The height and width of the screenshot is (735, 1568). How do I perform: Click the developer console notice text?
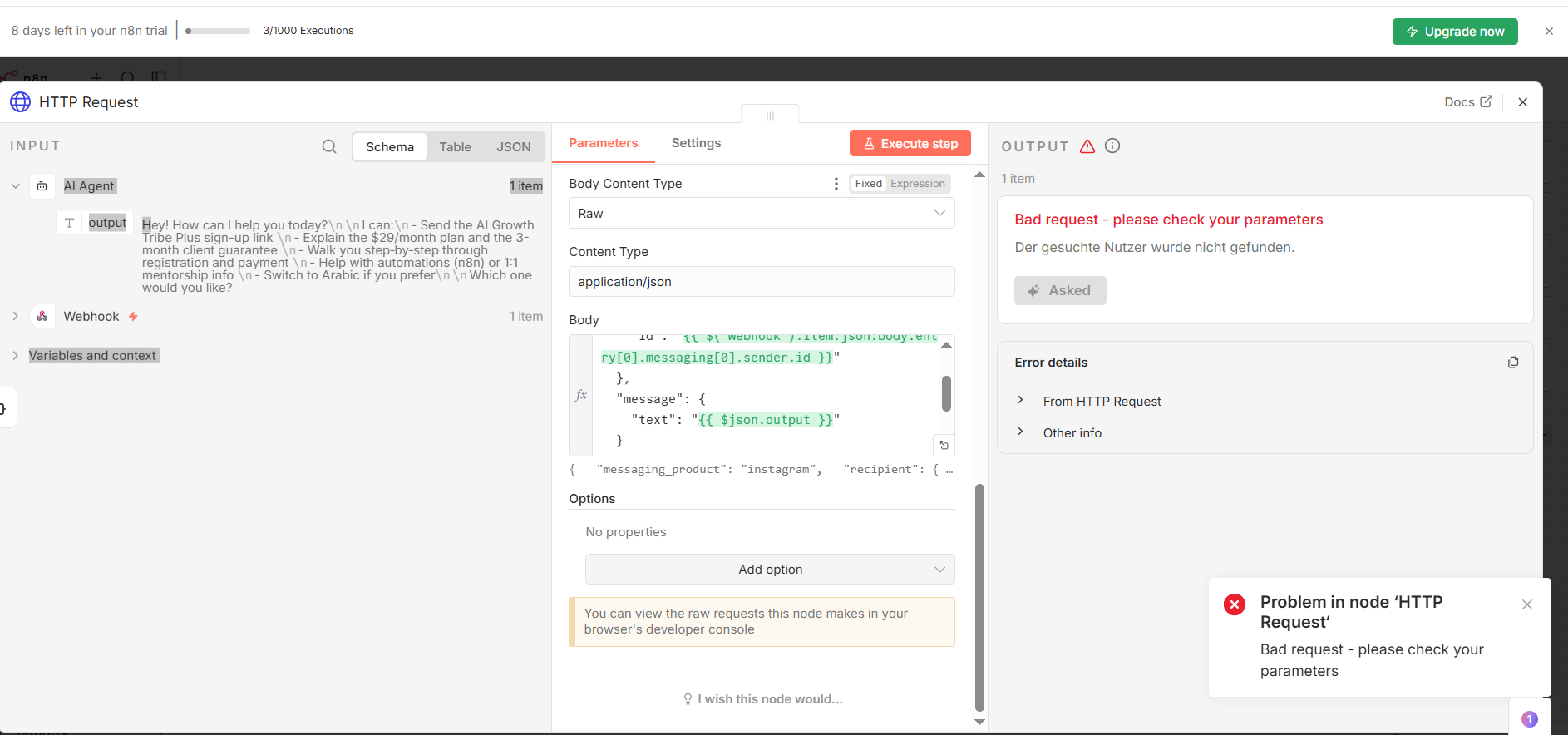coord(746,622)
